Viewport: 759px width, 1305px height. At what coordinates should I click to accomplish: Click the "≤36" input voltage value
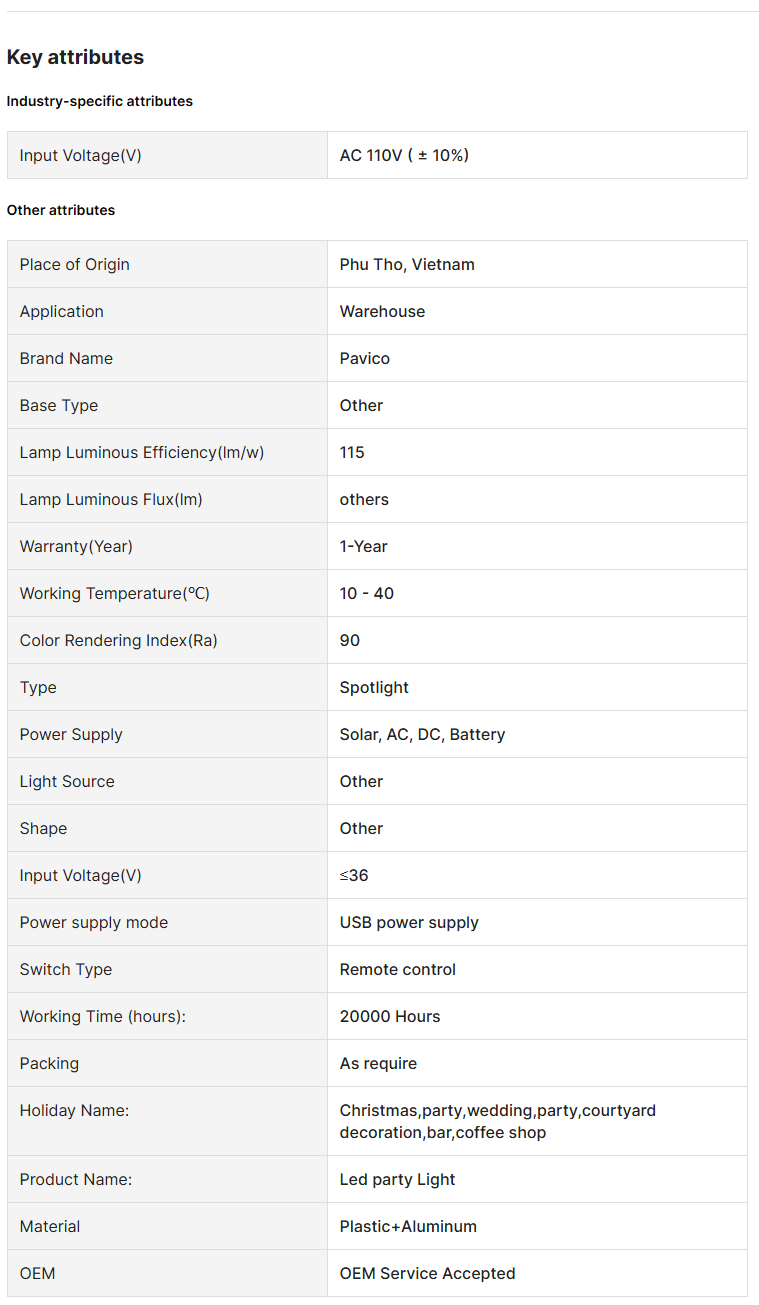pyautogui.click(x=354, y=875)
